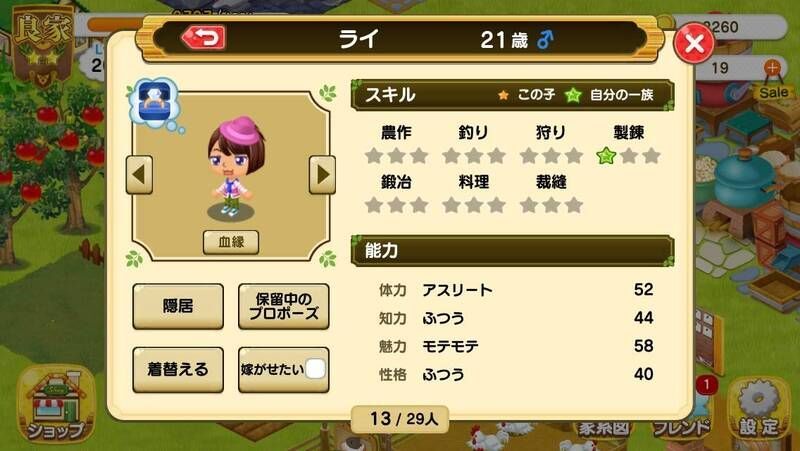Show next character with right arrow
The image size is (800, 451).
[x=322, y=175]
